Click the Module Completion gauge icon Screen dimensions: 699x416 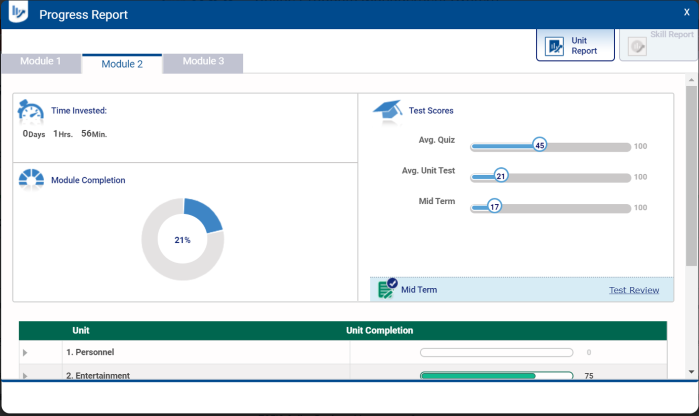pos(31,179)
